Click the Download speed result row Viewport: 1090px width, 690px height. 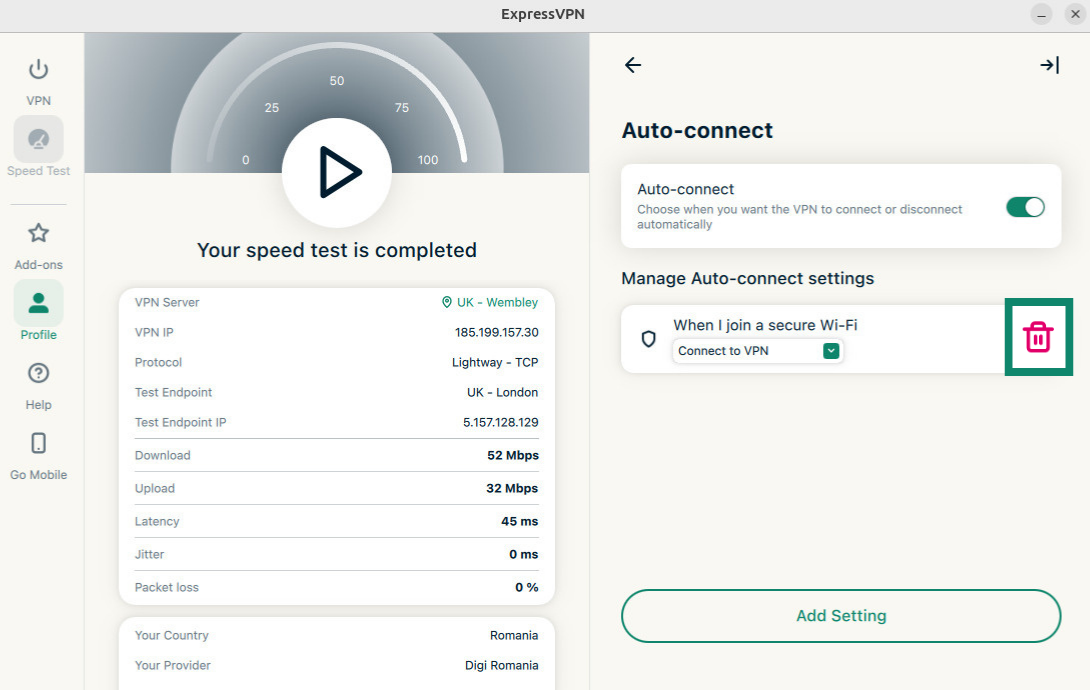336,455
